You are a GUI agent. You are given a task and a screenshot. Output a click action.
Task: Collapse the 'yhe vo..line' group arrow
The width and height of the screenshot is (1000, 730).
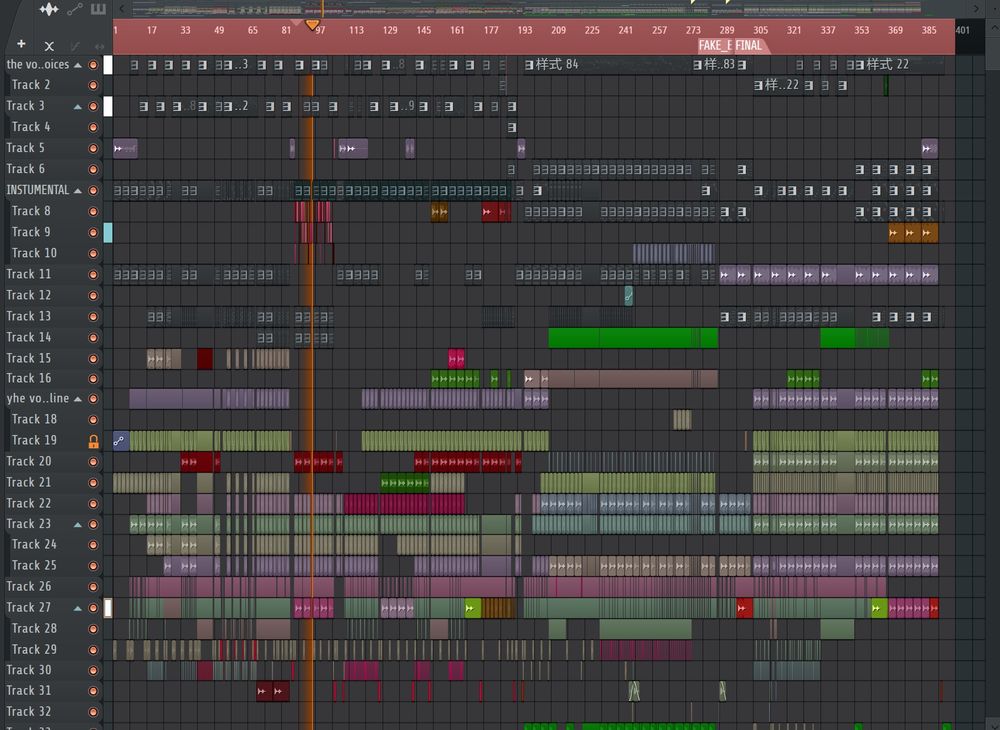coord(78,399)
